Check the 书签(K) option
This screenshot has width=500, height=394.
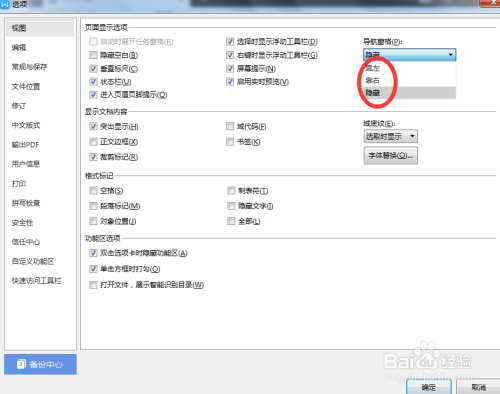tap(230, 142)
